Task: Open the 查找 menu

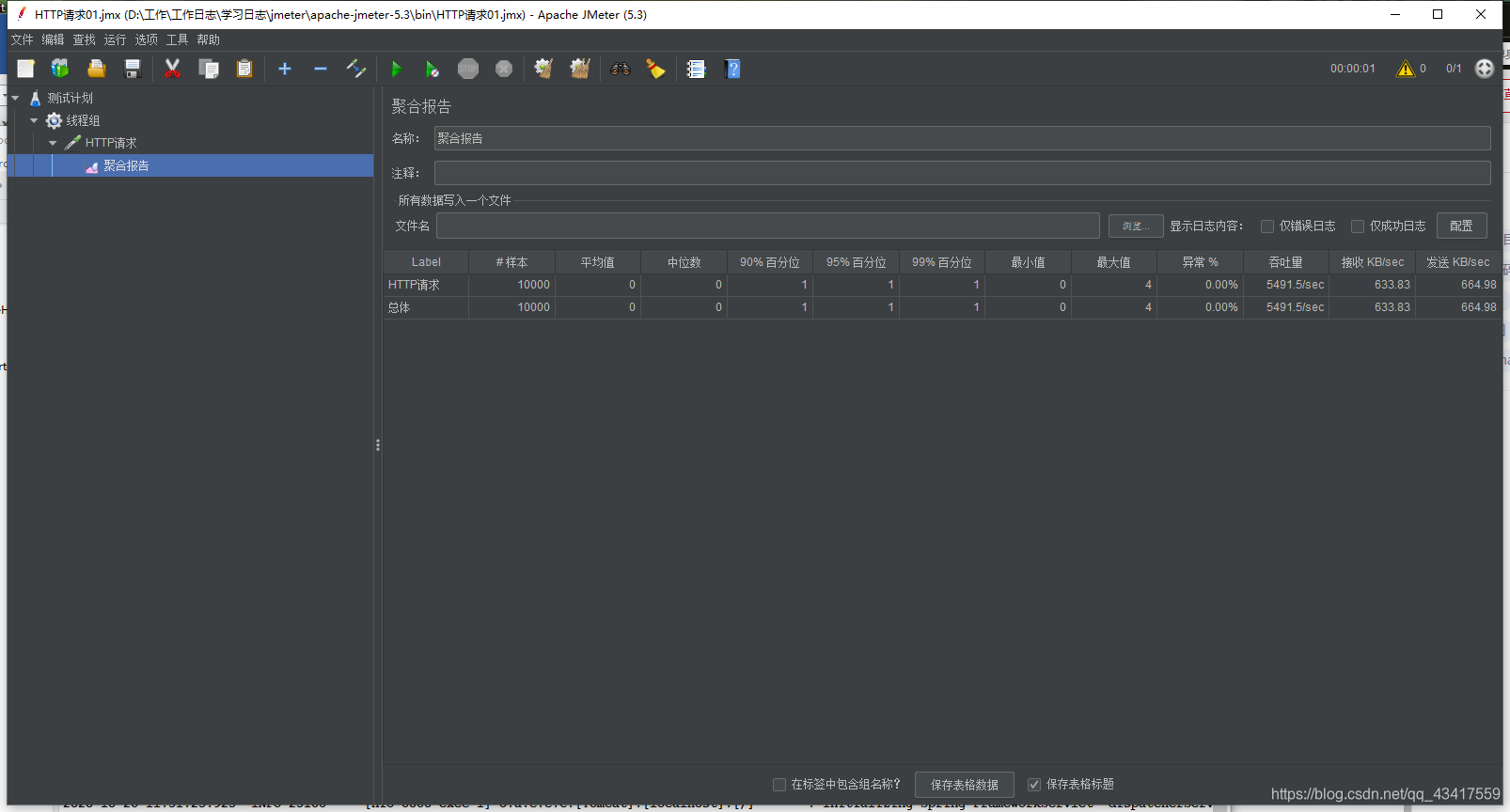Action: (84, 39)
